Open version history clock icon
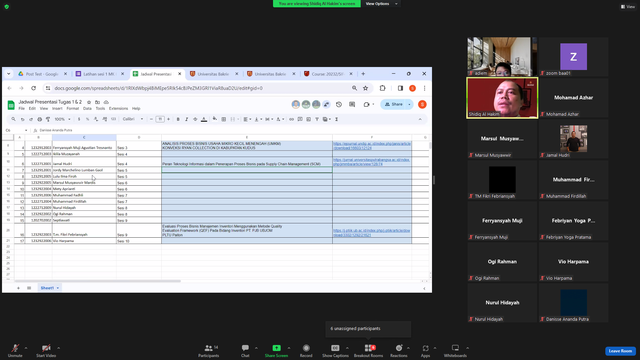Image resolution: width=640 pixels, height=360 pixels. (x=339, y=104)
